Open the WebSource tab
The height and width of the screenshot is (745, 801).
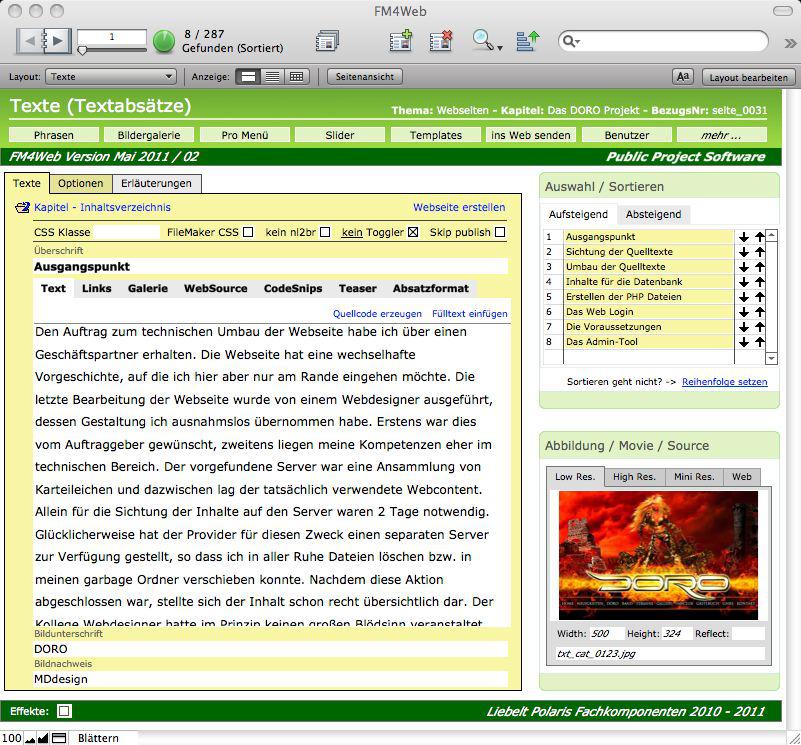click(x=215, y=288)
